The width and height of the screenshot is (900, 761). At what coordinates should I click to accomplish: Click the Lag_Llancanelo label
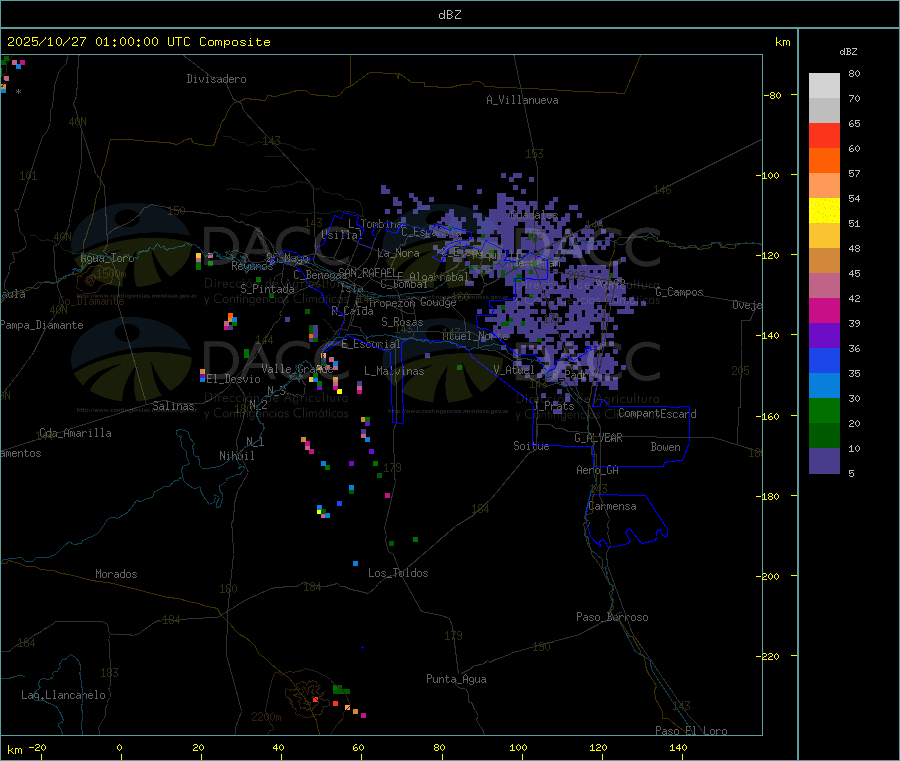64,694
